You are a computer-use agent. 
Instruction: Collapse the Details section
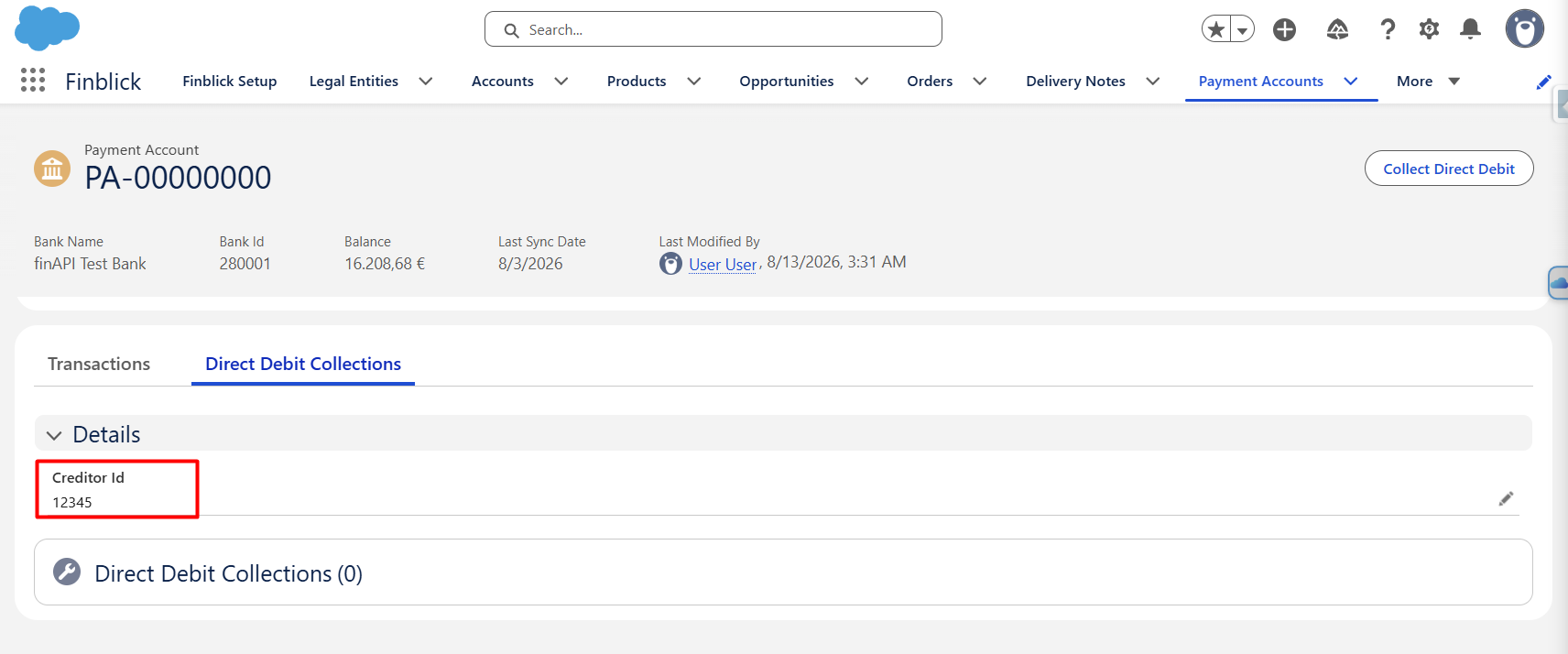(x=54, y=435)
